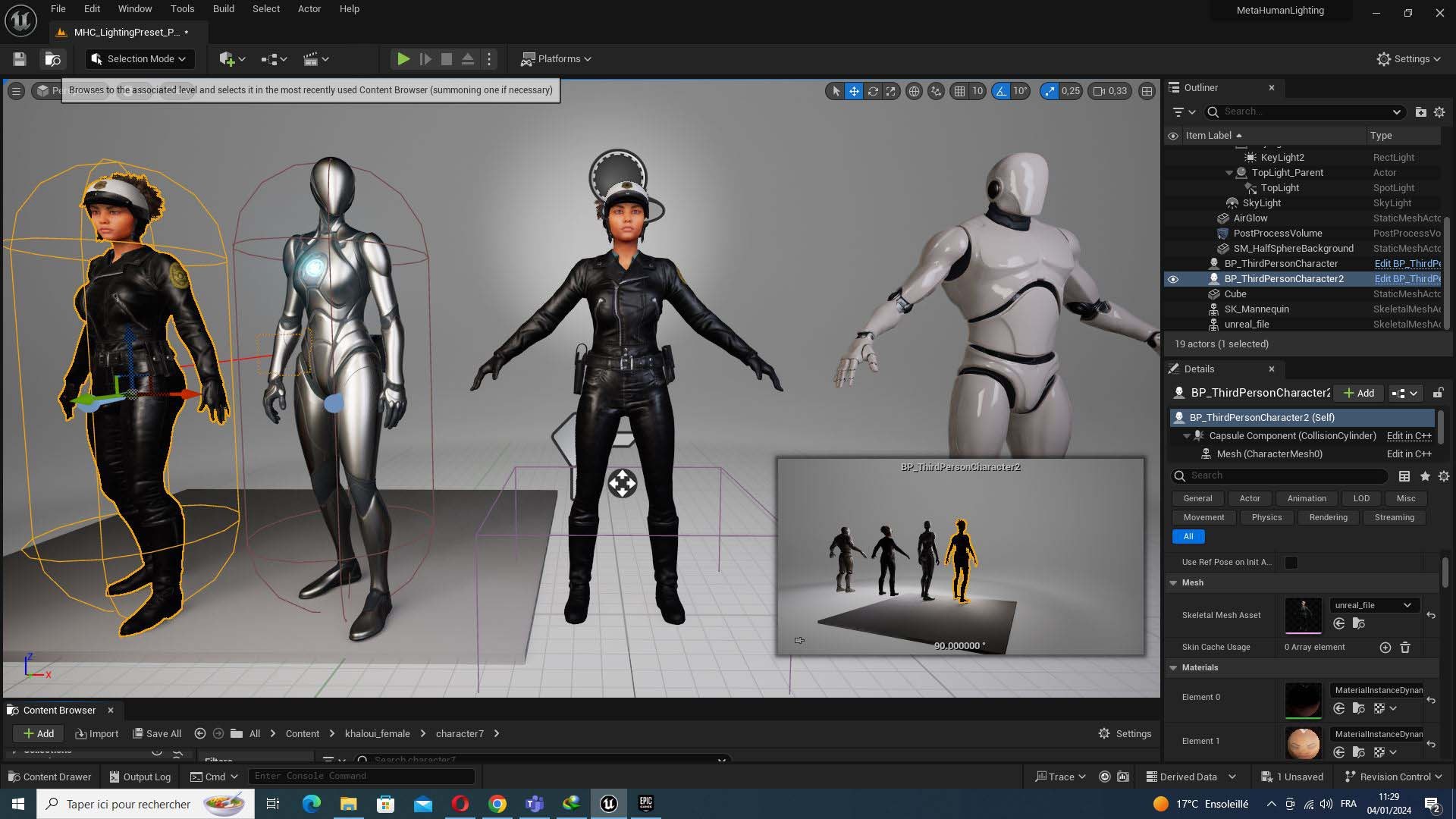
Task: Open the editor Settings dropdown top right
Action: point(1408,59)
